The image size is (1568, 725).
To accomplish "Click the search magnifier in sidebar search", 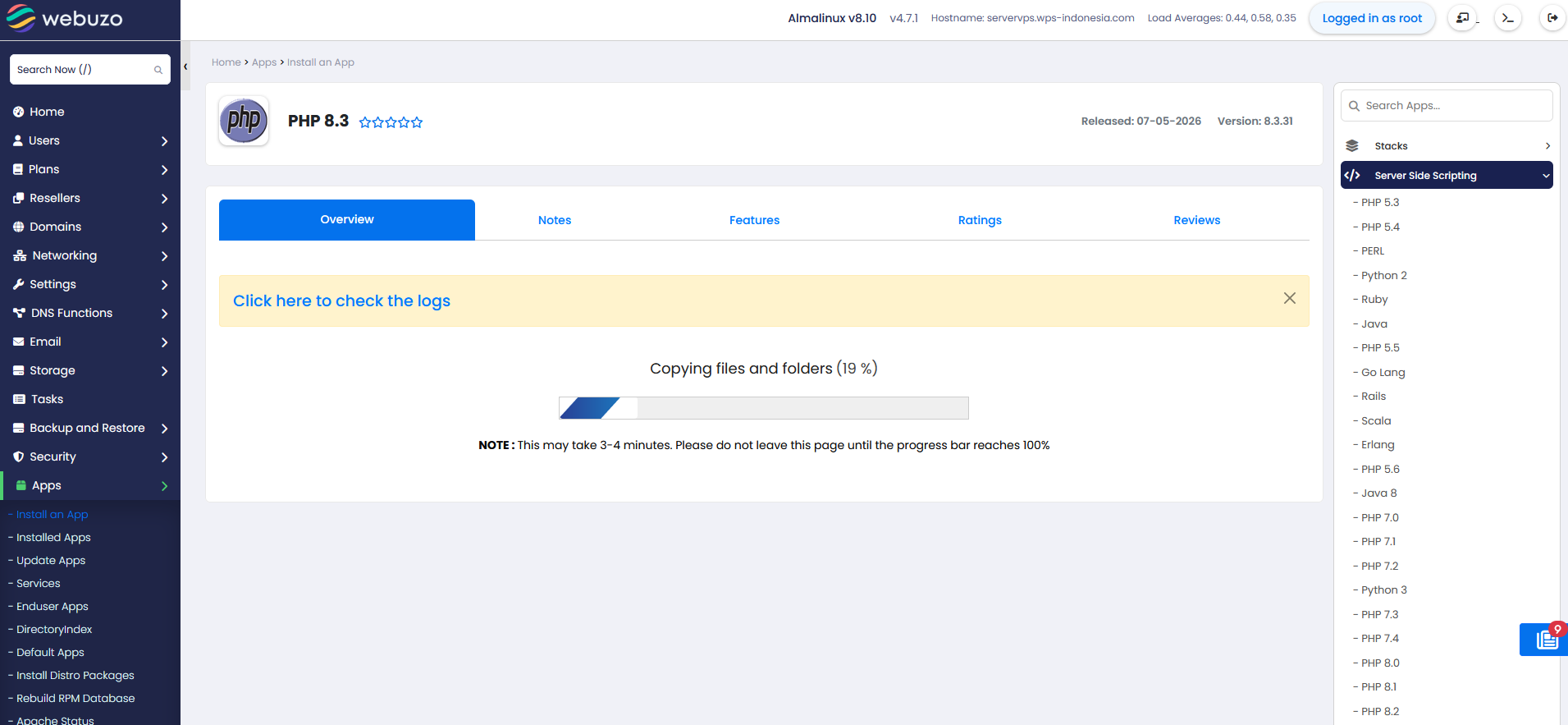I will click(x=158, y=70).
